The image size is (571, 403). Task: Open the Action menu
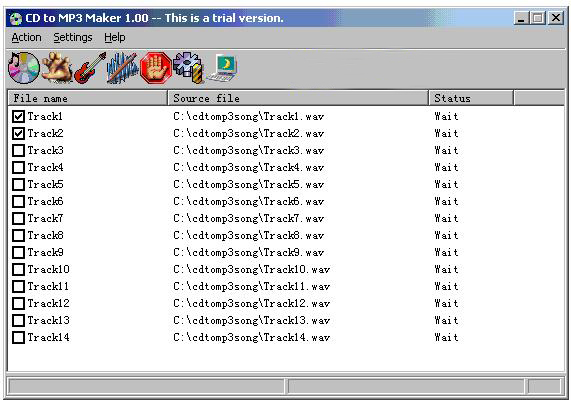(26, 37)
